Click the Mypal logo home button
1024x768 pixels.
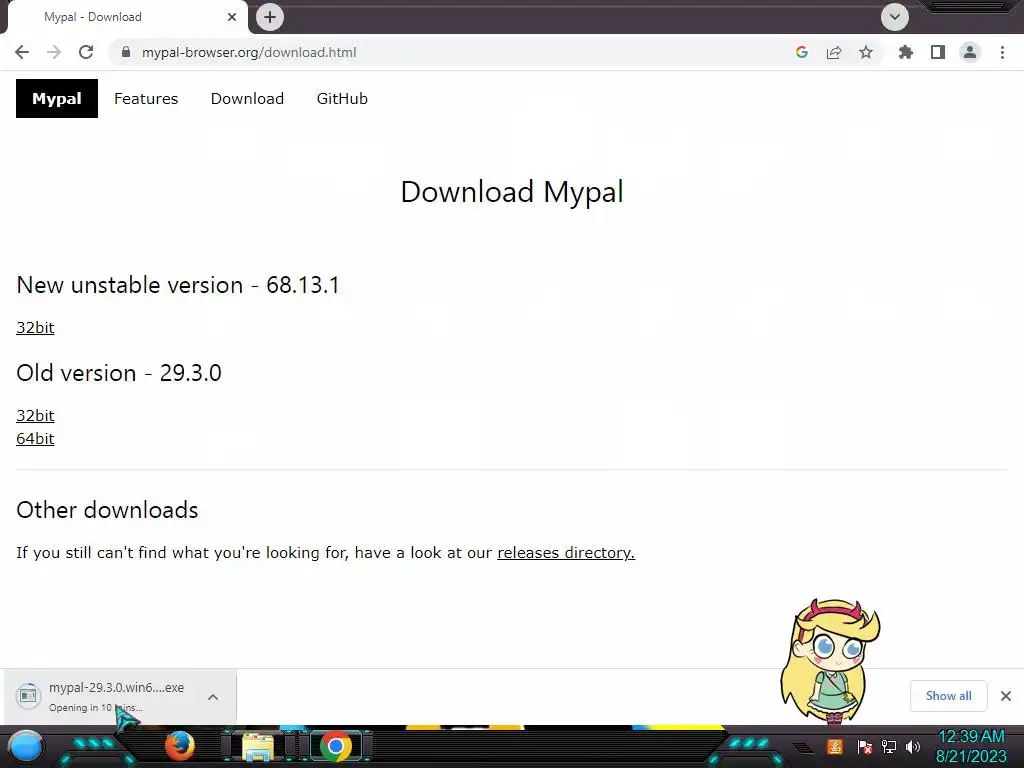(x=57, y=99)
